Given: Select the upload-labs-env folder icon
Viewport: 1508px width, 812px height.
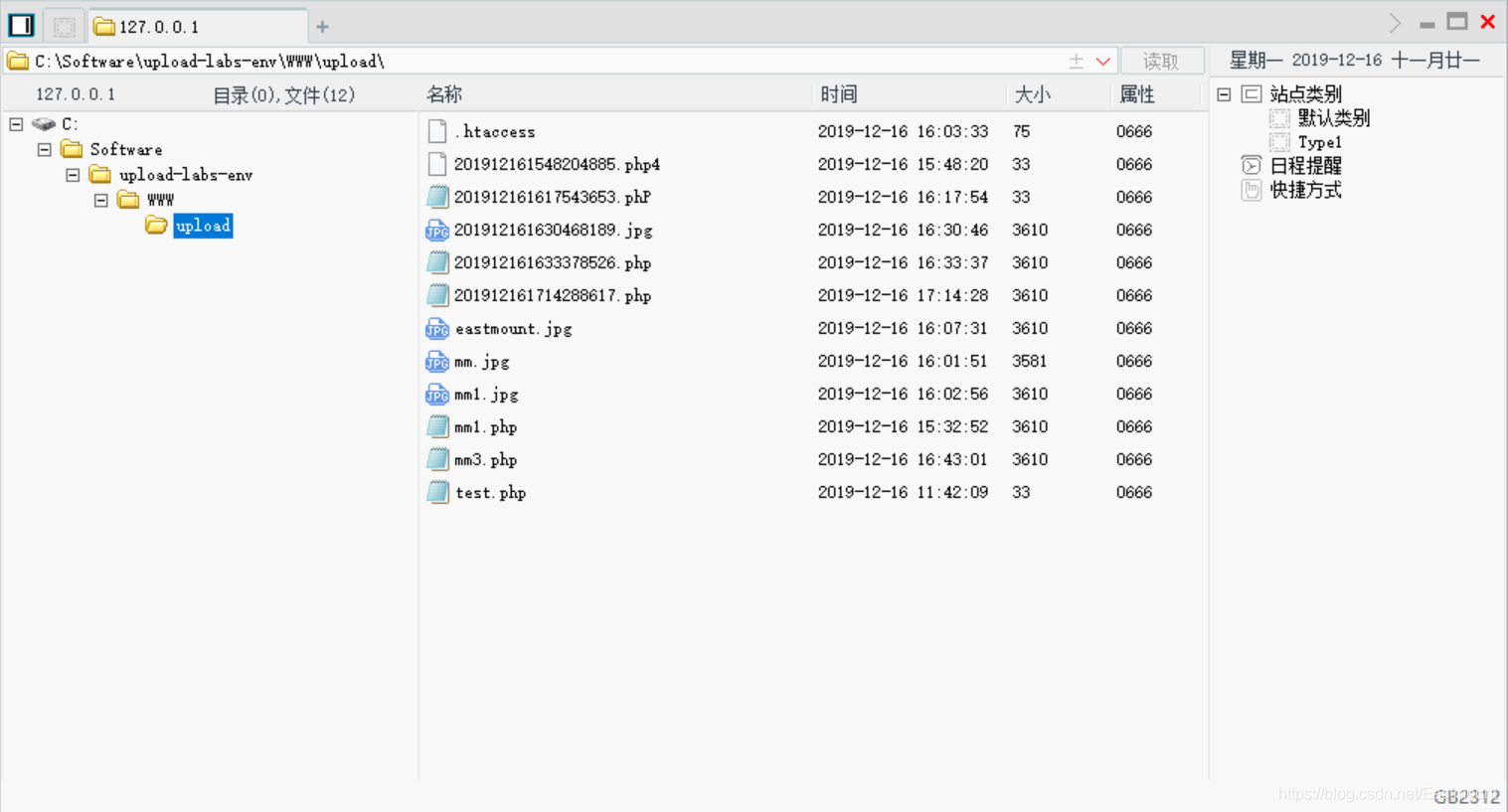Looking at the screenshot, I should tap(99, 175).
